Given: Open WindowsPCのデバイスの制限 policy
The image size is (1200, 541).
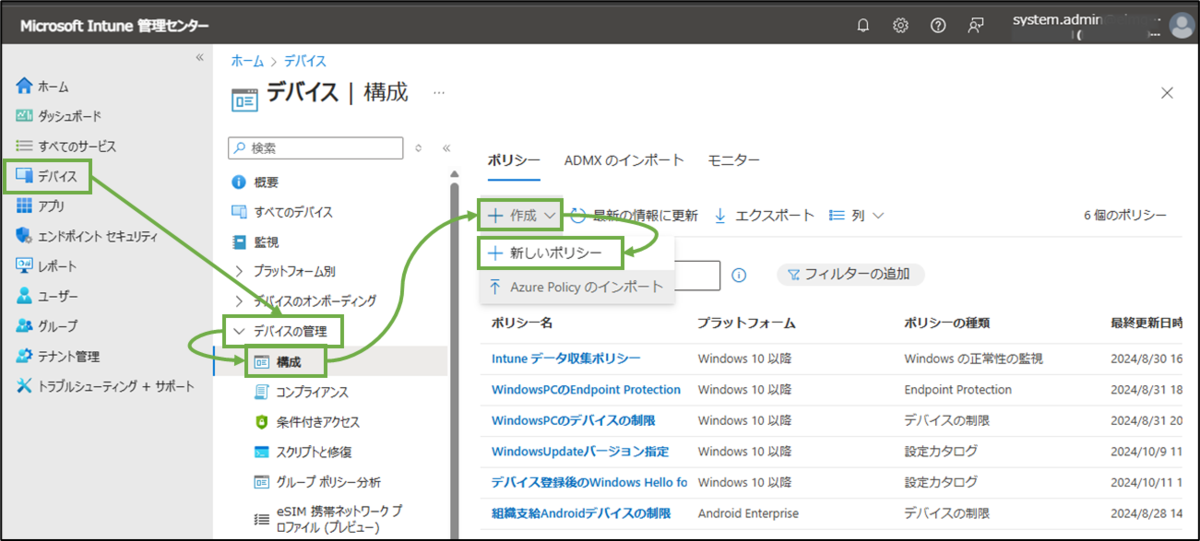Looking at the screenshot, I should coord(573,420).
